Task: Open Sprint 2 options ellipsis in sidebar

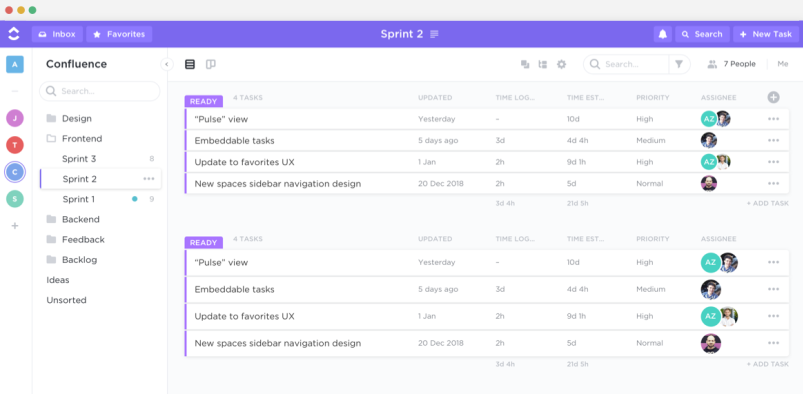Action: pyautogui.click(x=149, y=179)
